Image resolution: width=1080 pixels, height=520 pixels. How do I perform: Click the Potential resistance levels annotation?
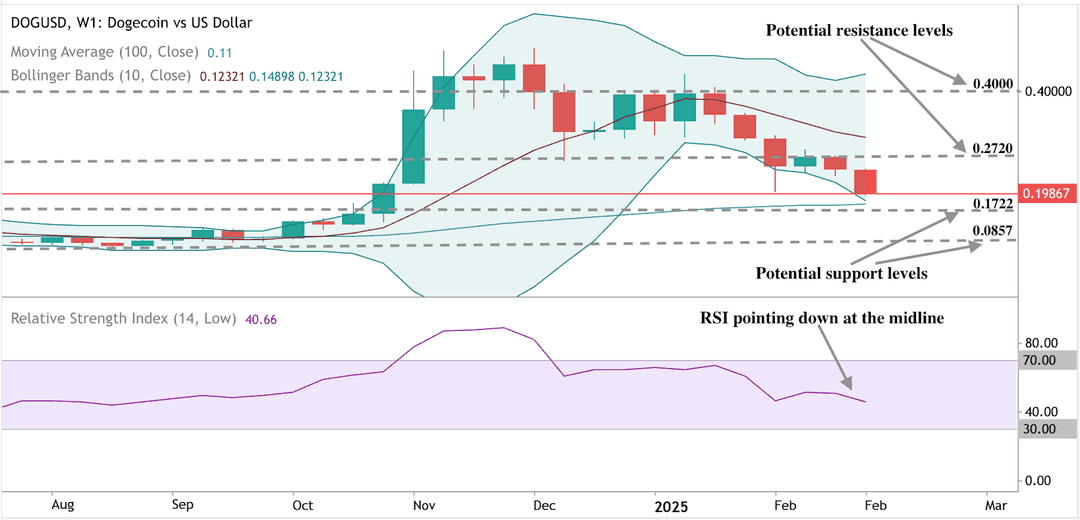click(859, 30)
